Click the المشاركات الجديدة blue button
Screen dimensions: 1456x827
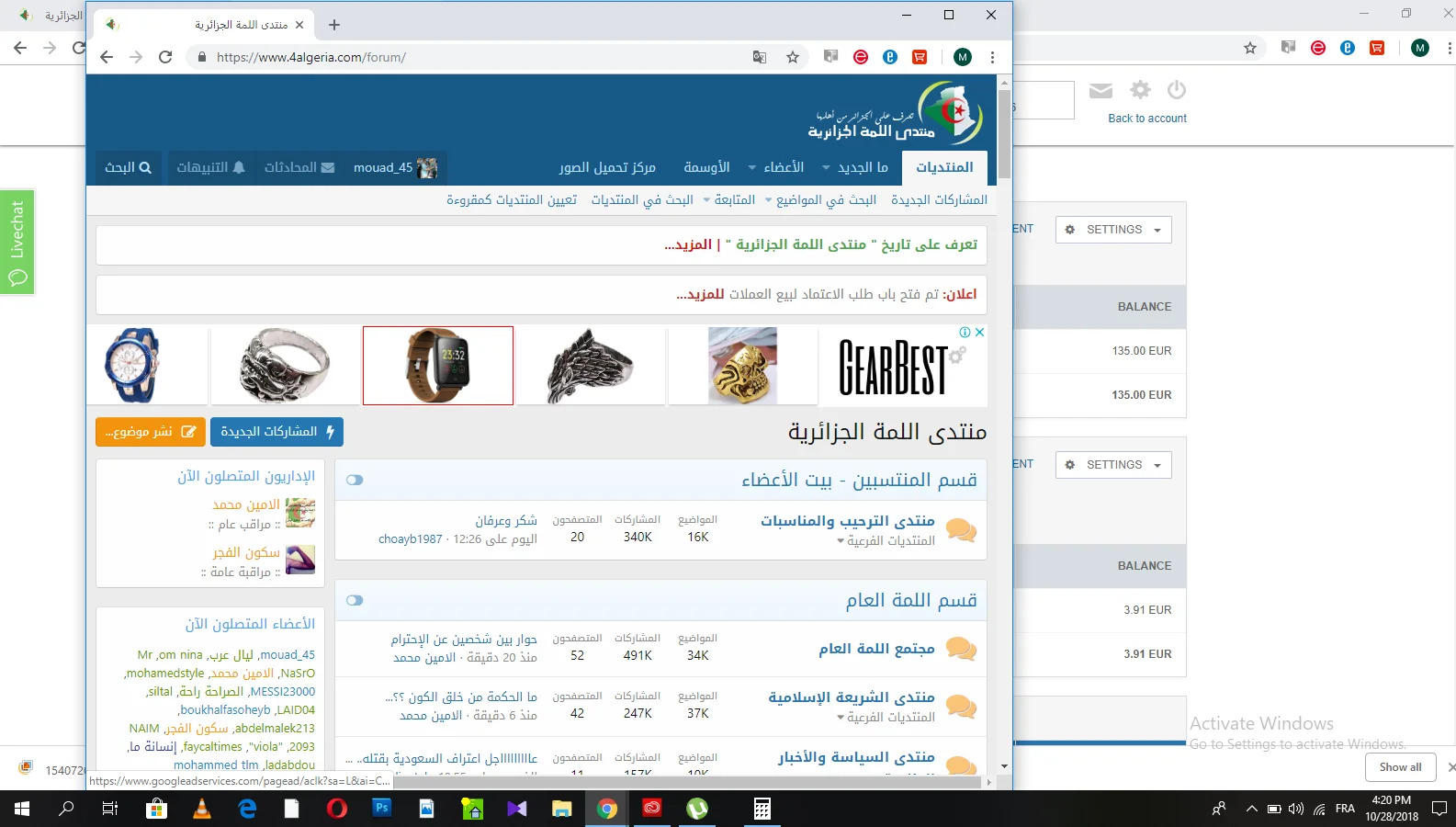277,432
